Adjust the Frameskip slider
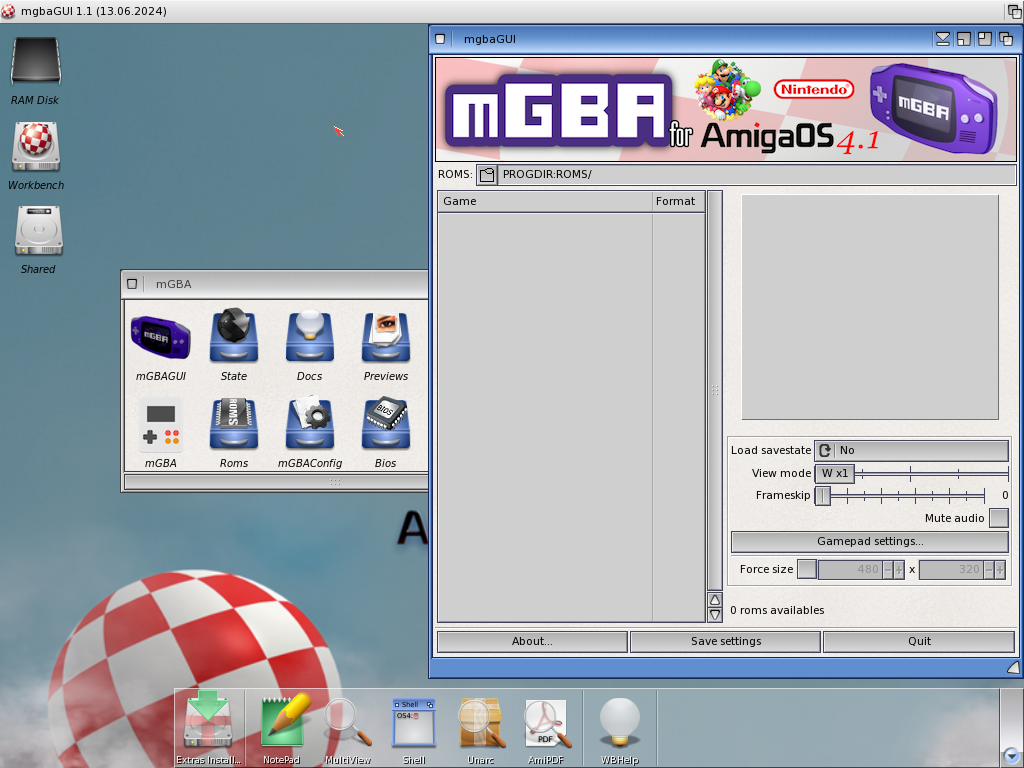Viewport: 1024px width, 768px height. coord(823,496)
